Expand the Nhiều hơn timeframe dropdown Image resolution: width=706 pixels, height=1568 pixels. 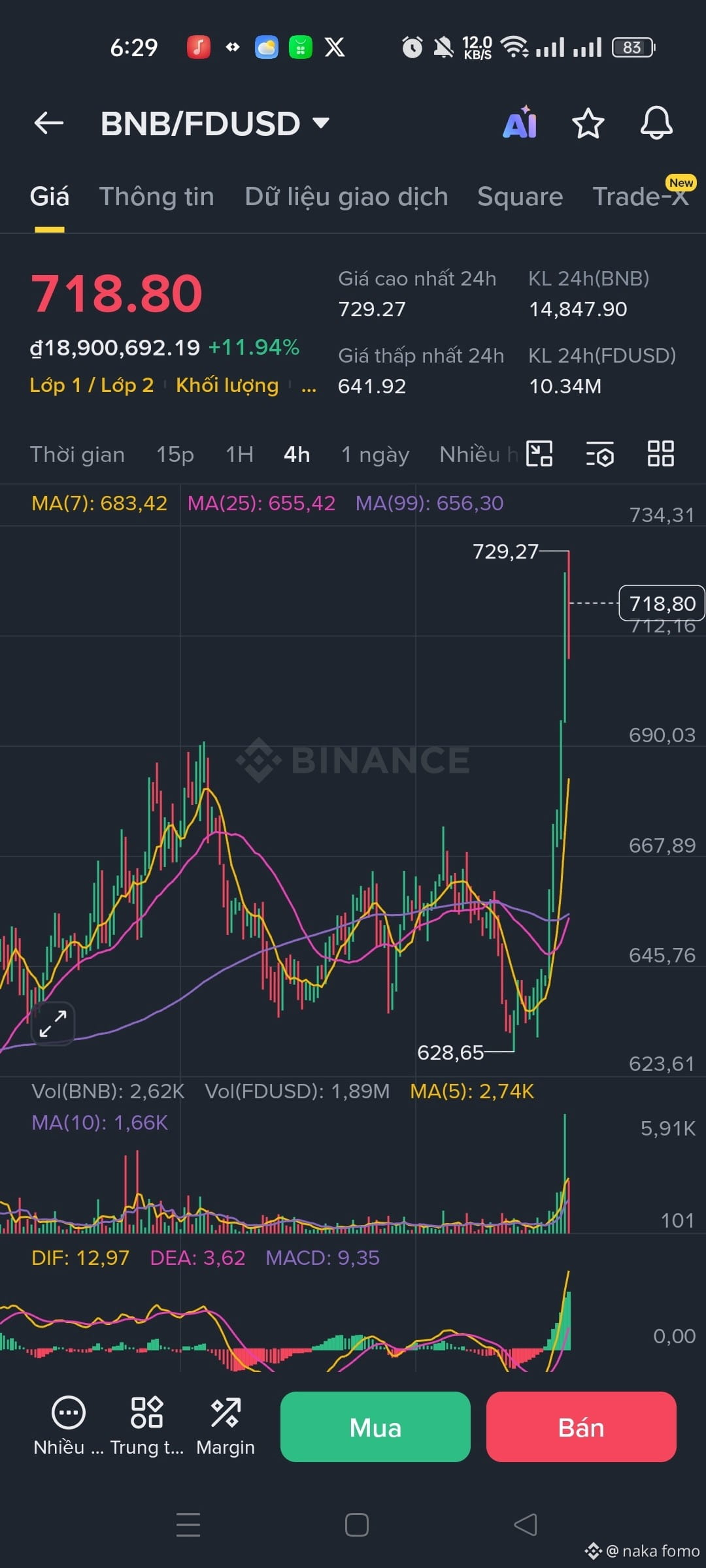point(479,454)
